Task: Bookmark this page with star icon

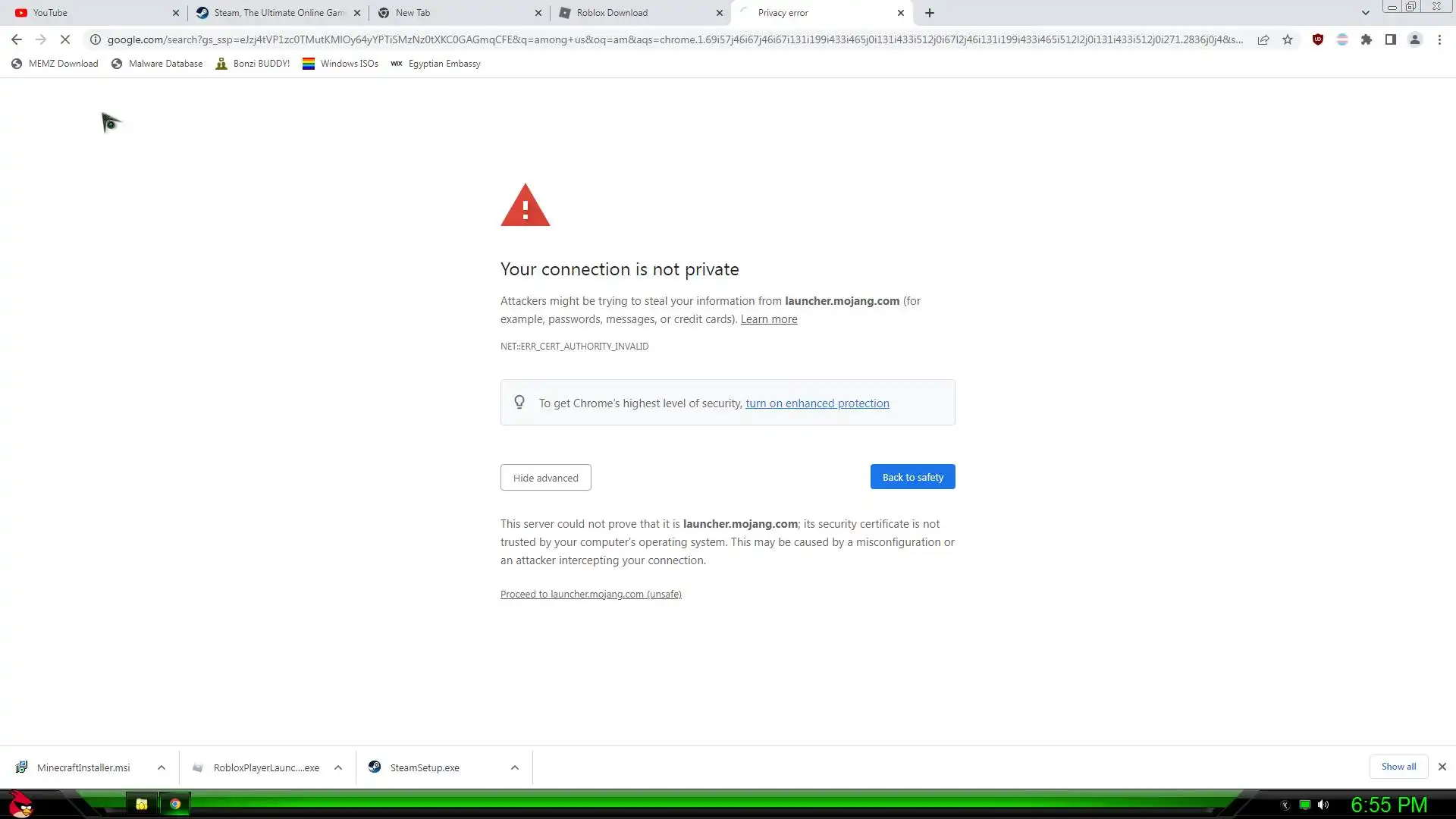Action: (x=1288, y=39)
